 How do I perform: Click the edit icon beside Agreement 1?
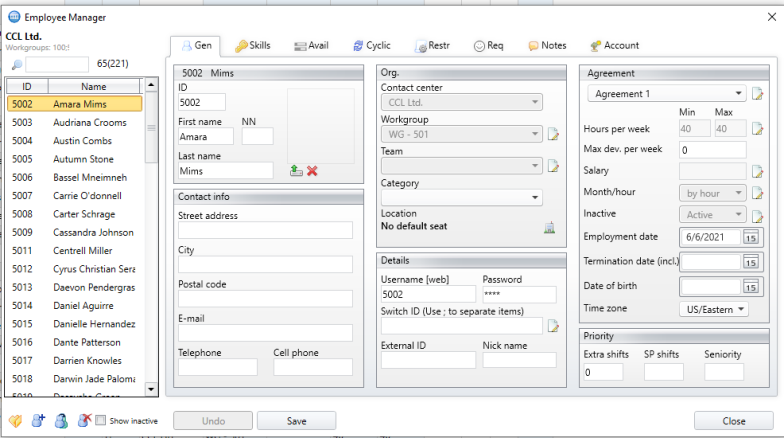[x=758, y=94]
